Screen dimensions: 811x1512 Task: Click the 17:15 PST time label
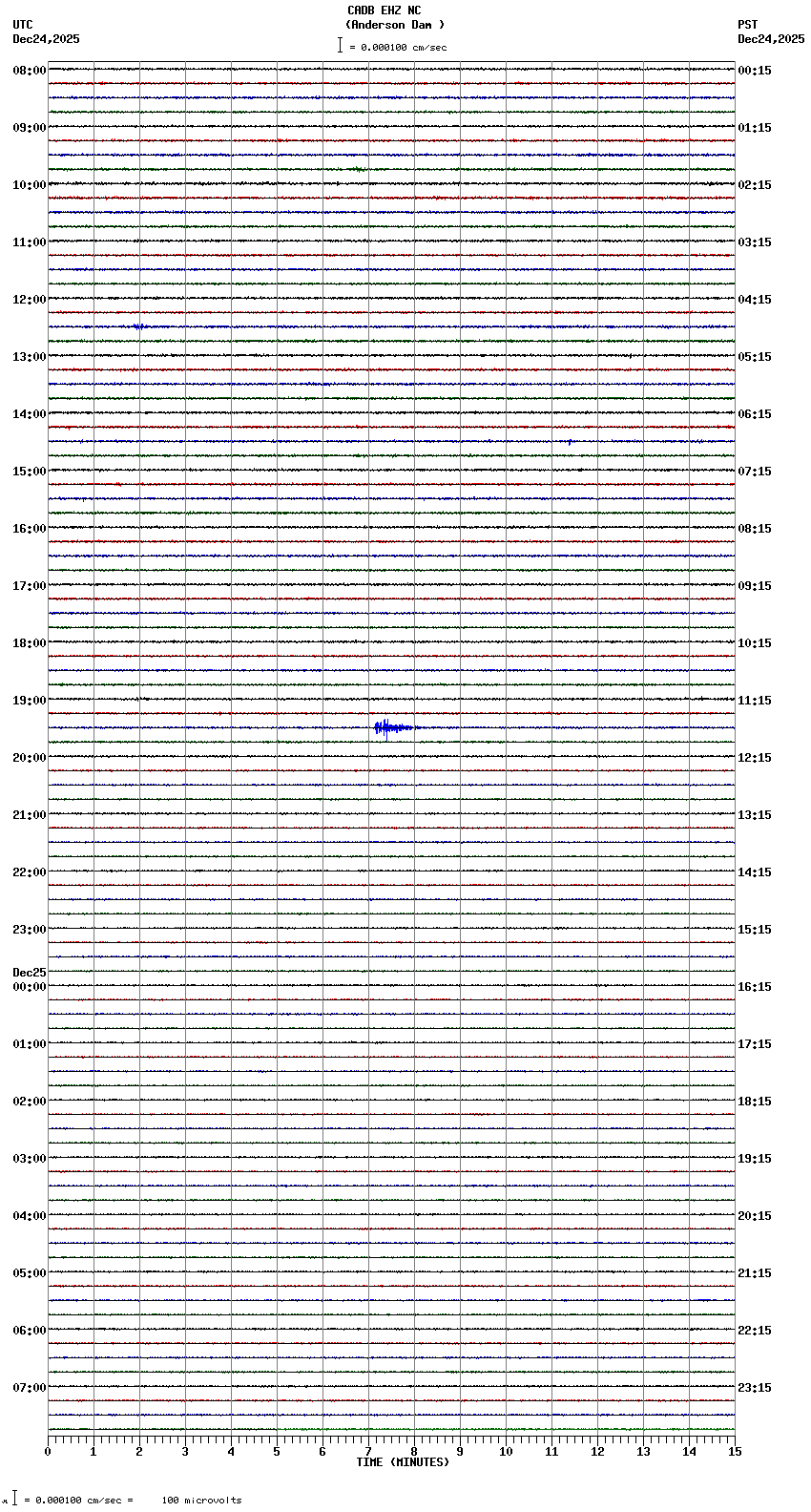(x=755, y=1044)
